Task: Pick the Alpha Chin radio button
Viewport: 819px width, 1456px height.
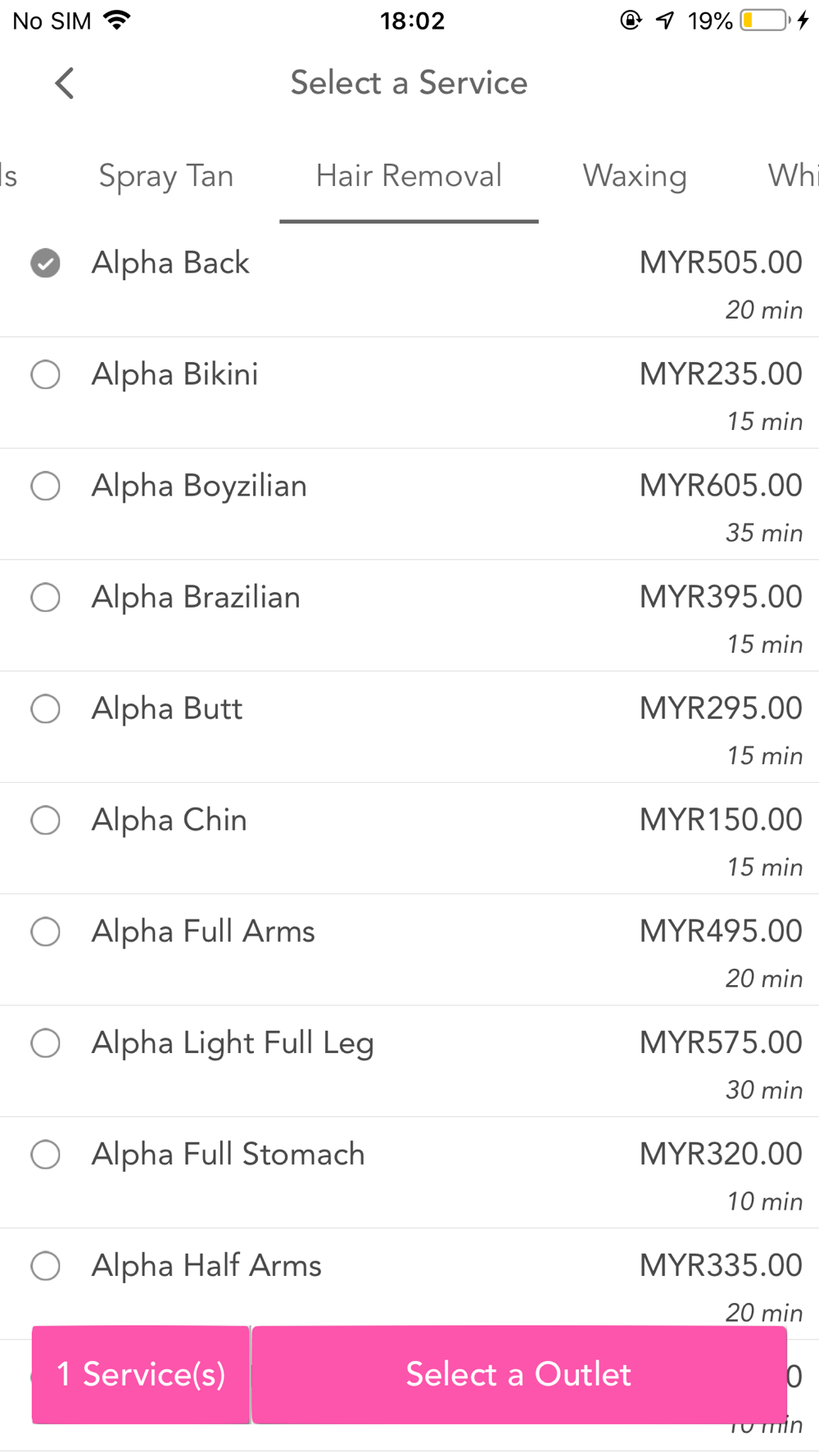Action: pos(45,820)
